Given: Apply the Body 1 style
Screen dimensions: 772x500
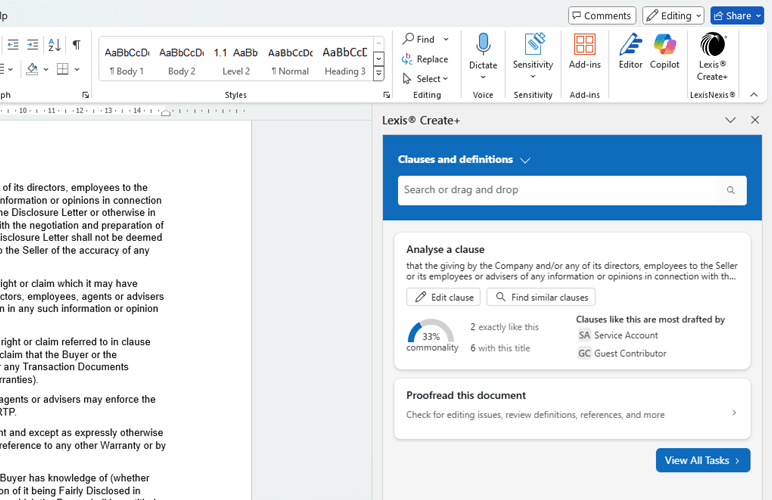Looking at the screenshot, I should point(127,58).
